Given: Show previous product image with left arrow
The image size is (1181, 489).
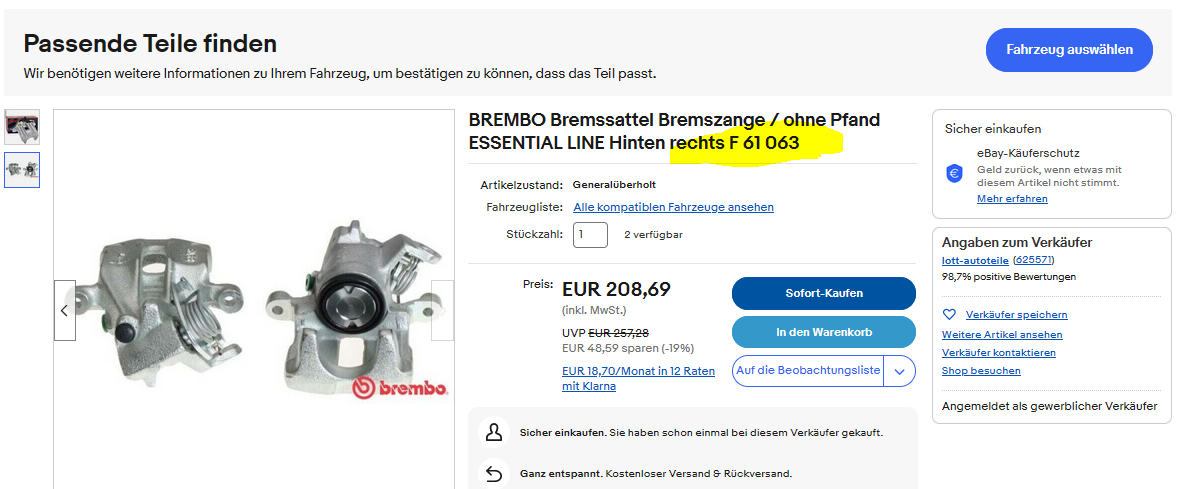Looking at the screenshot, I should tap(65, 310).
